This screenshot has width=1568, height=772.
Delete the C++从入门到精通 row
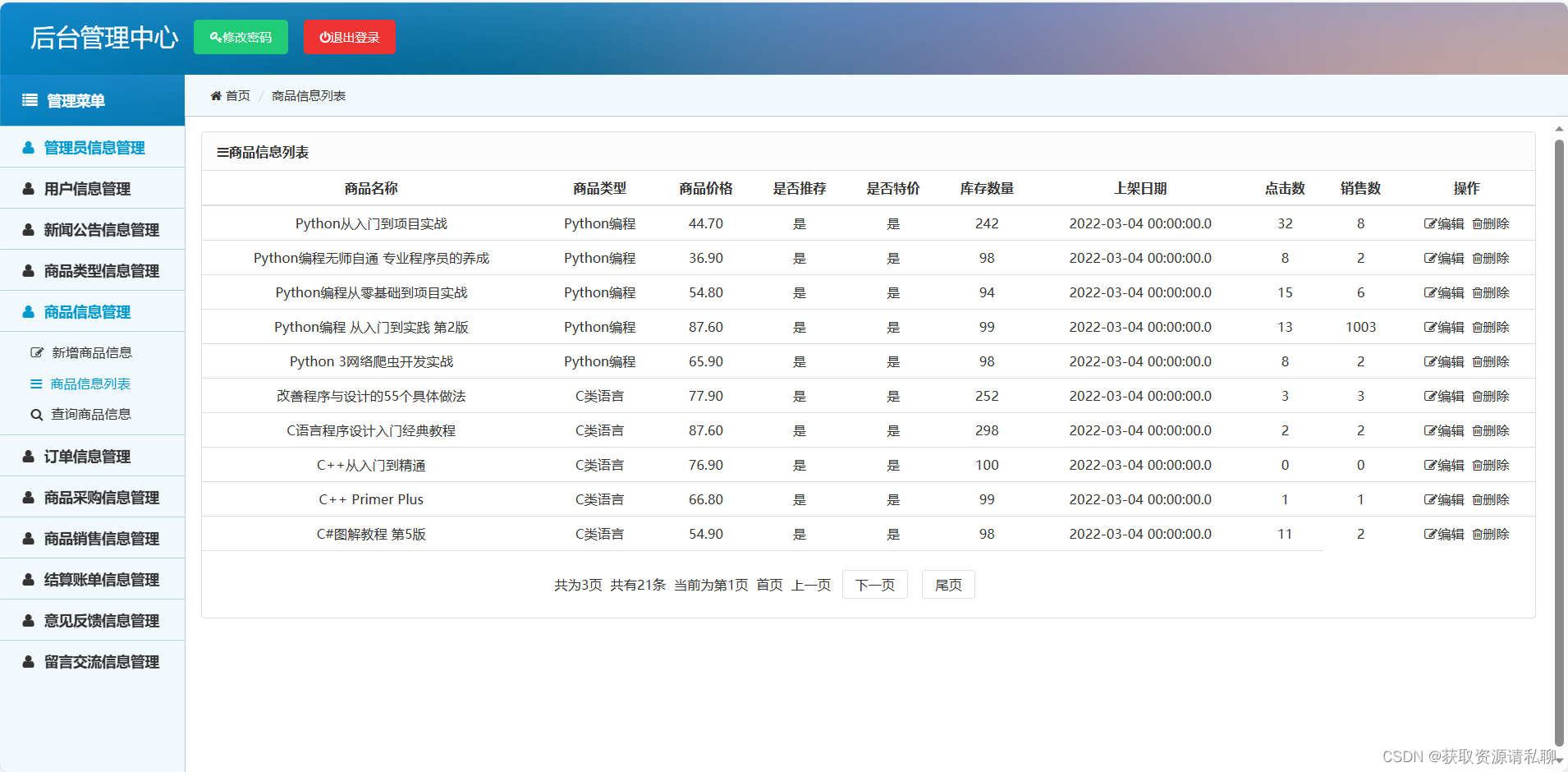click(1491, 465)
